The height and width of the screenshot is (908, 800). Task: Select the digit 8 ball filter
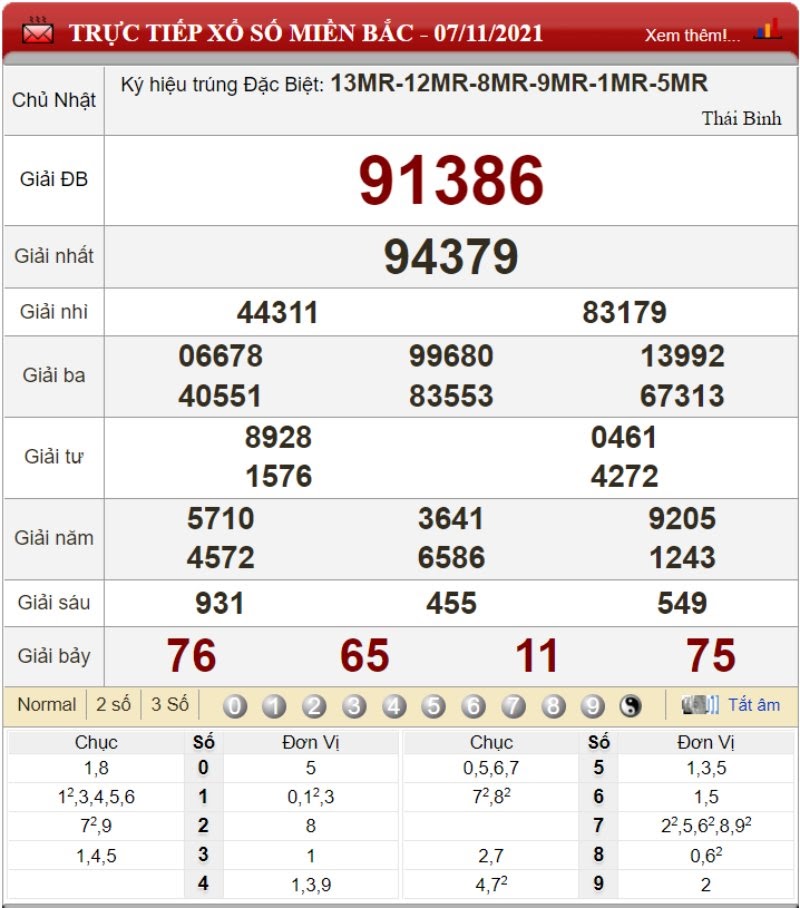(x=553, y=706)
